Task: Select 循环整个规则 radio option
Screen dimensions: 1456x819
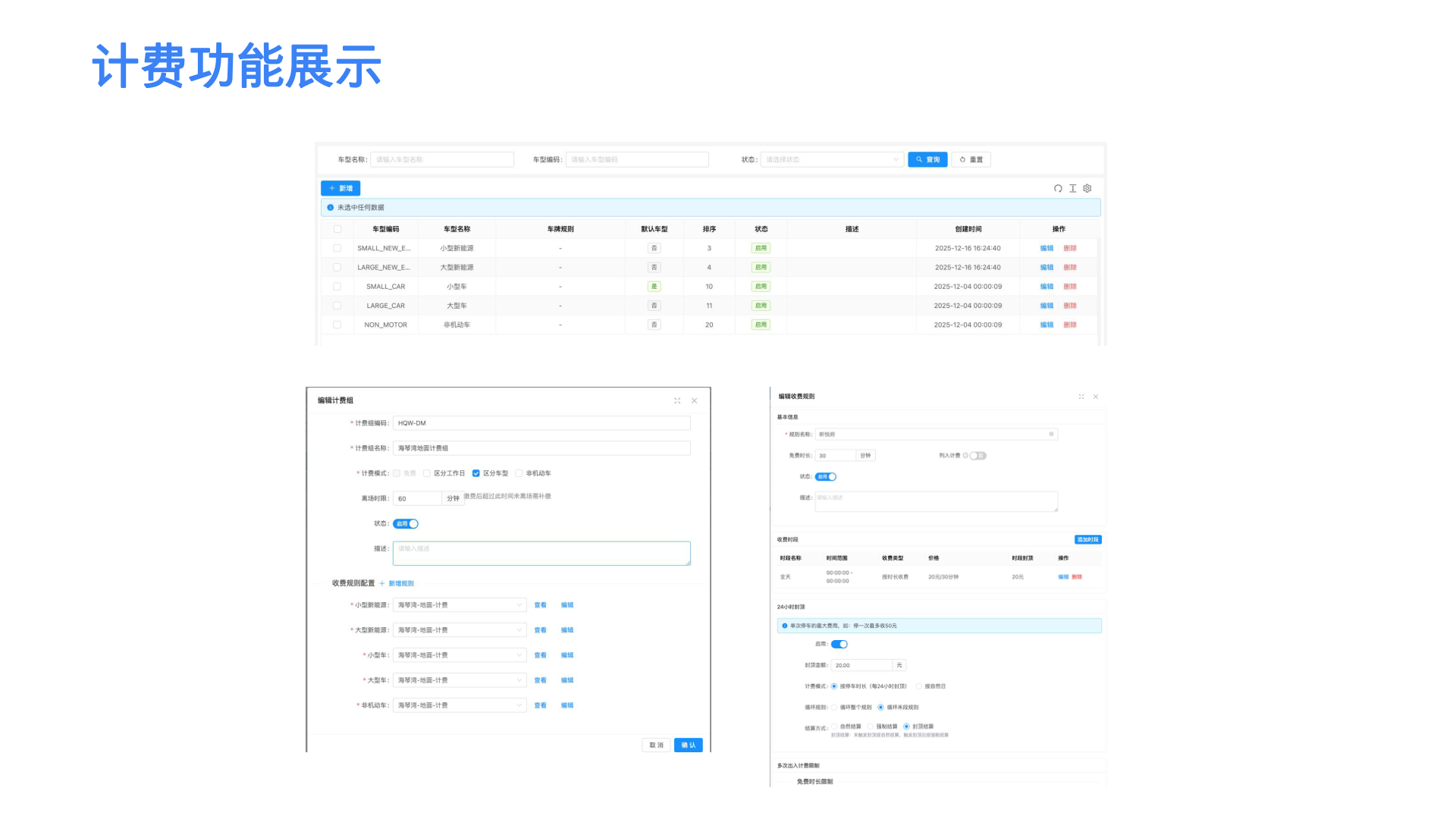Action: coord(834,708)
